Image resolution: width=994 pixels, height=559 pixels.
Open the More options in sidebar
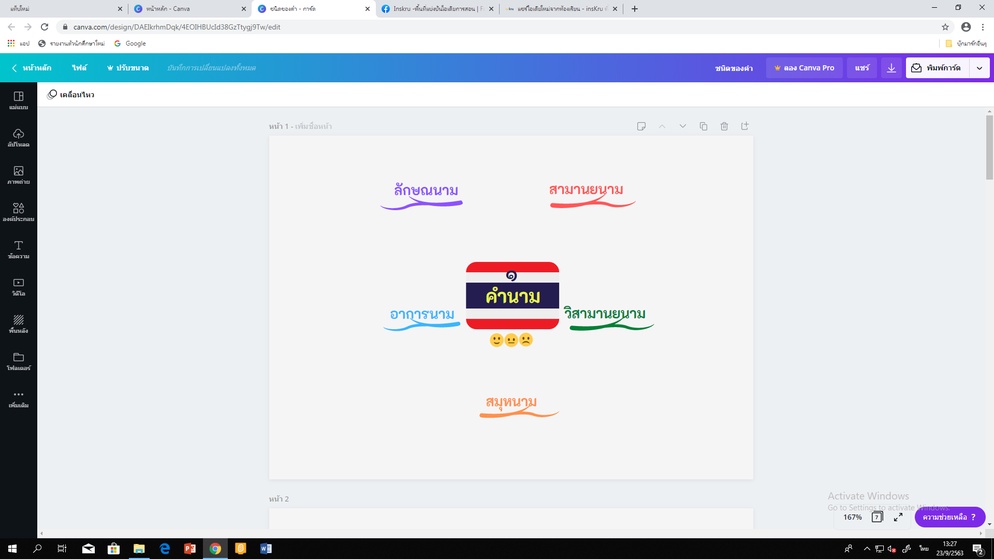[x=18, y=399]
